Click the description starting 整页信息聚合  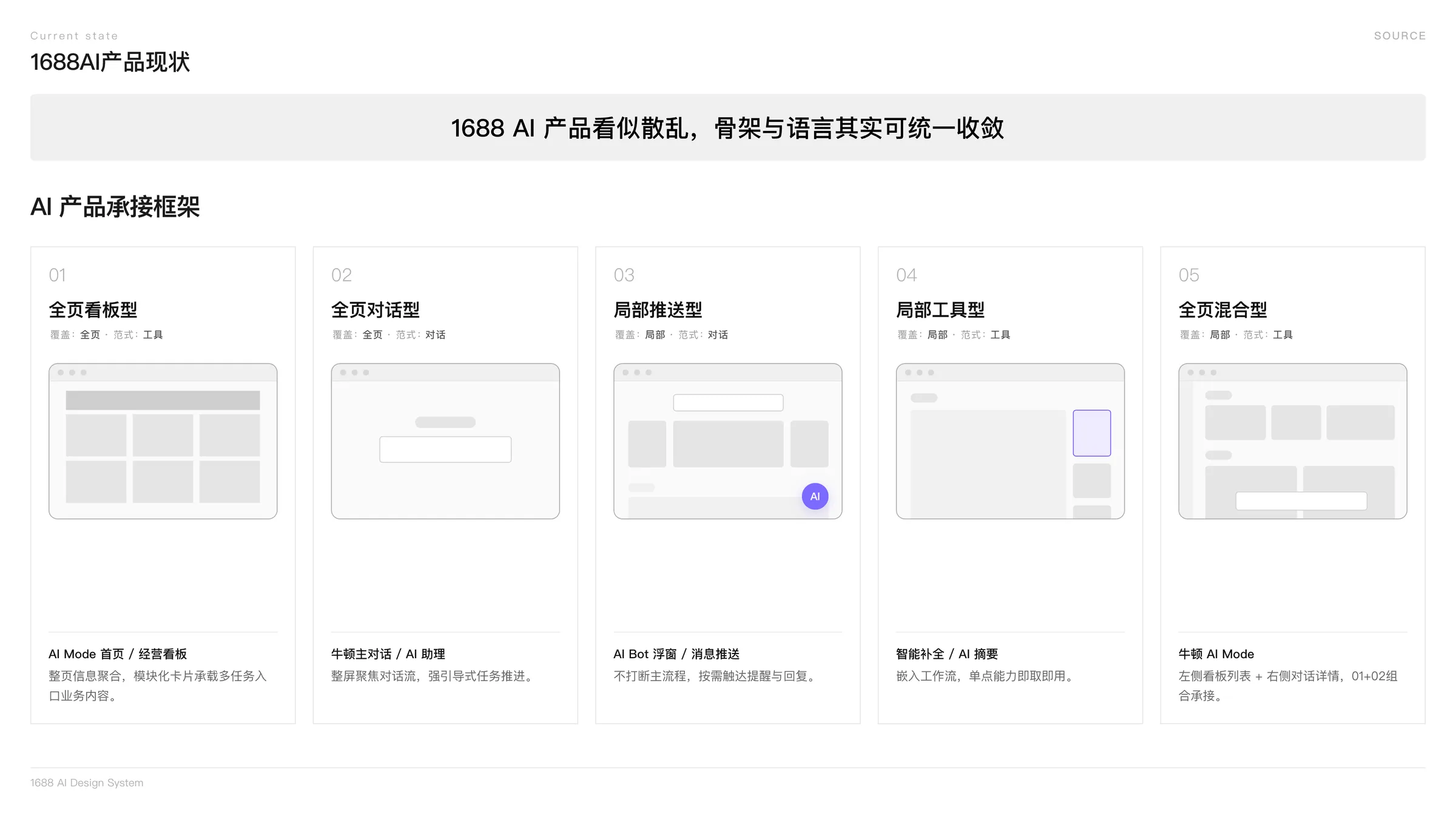tap(158, 686)
